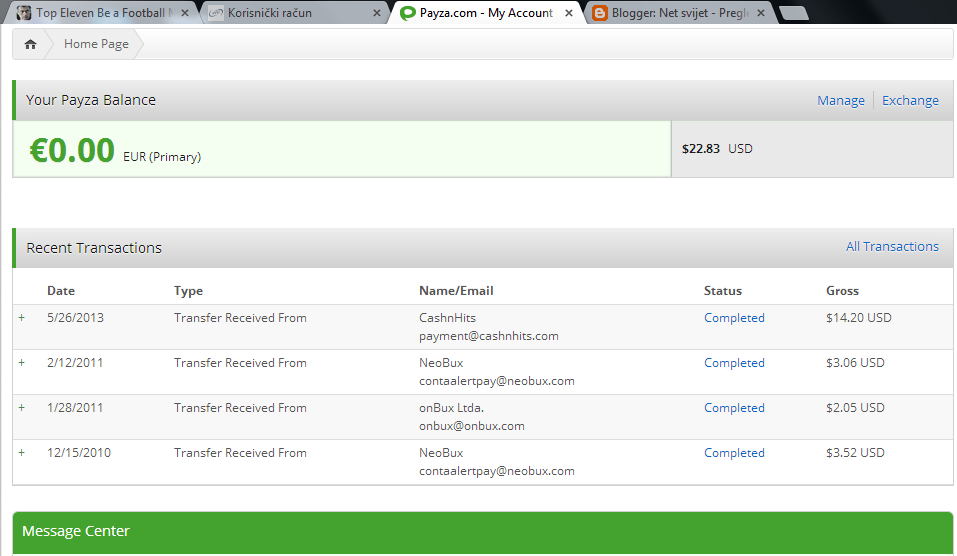Click Completed status for CashnHits transfer
The height and width of the screenshot is (556, 957).
[x=734, y=317]
